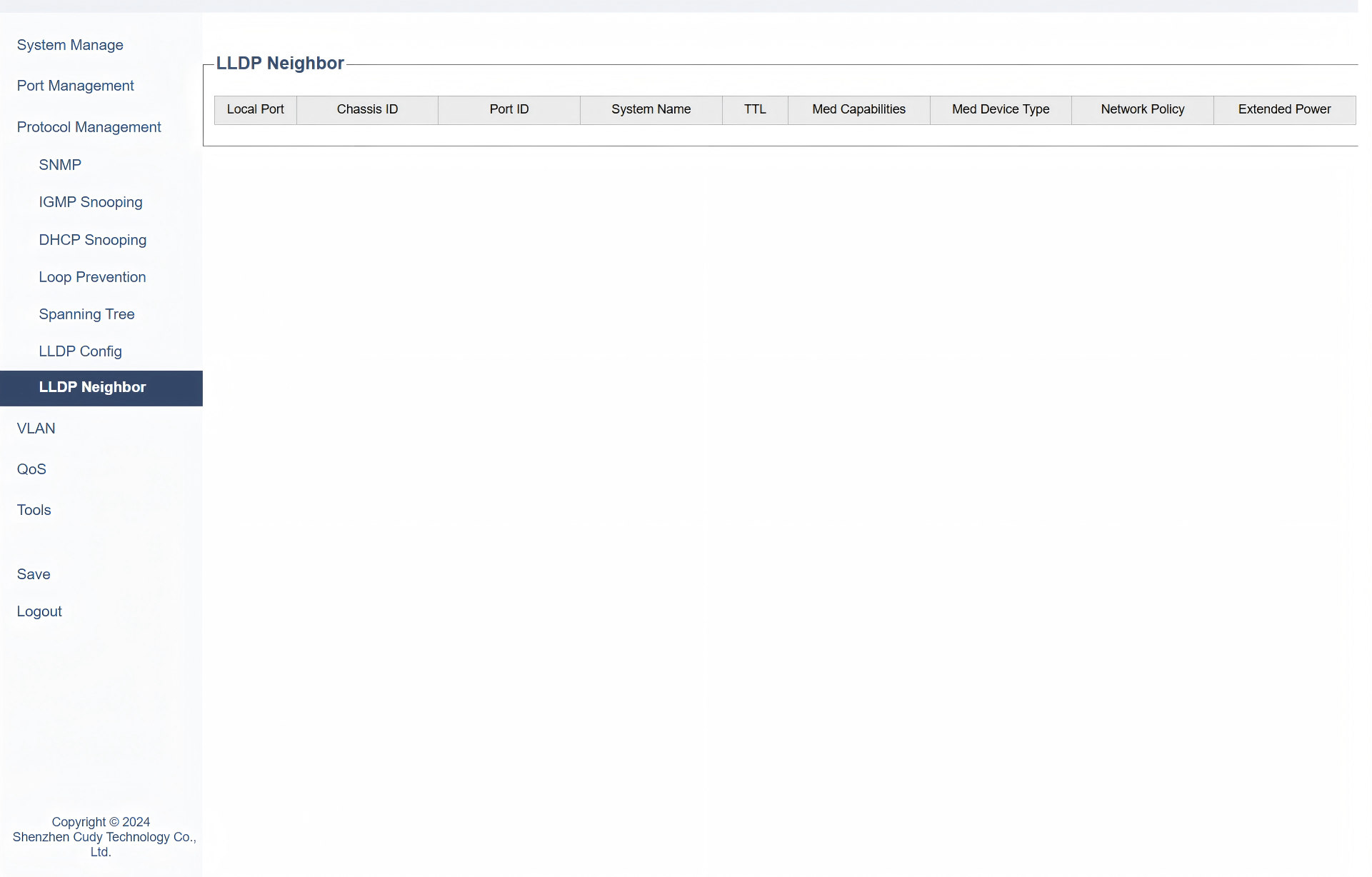
Task: Click the Chassis ID column header
Action: click(367, 109)
